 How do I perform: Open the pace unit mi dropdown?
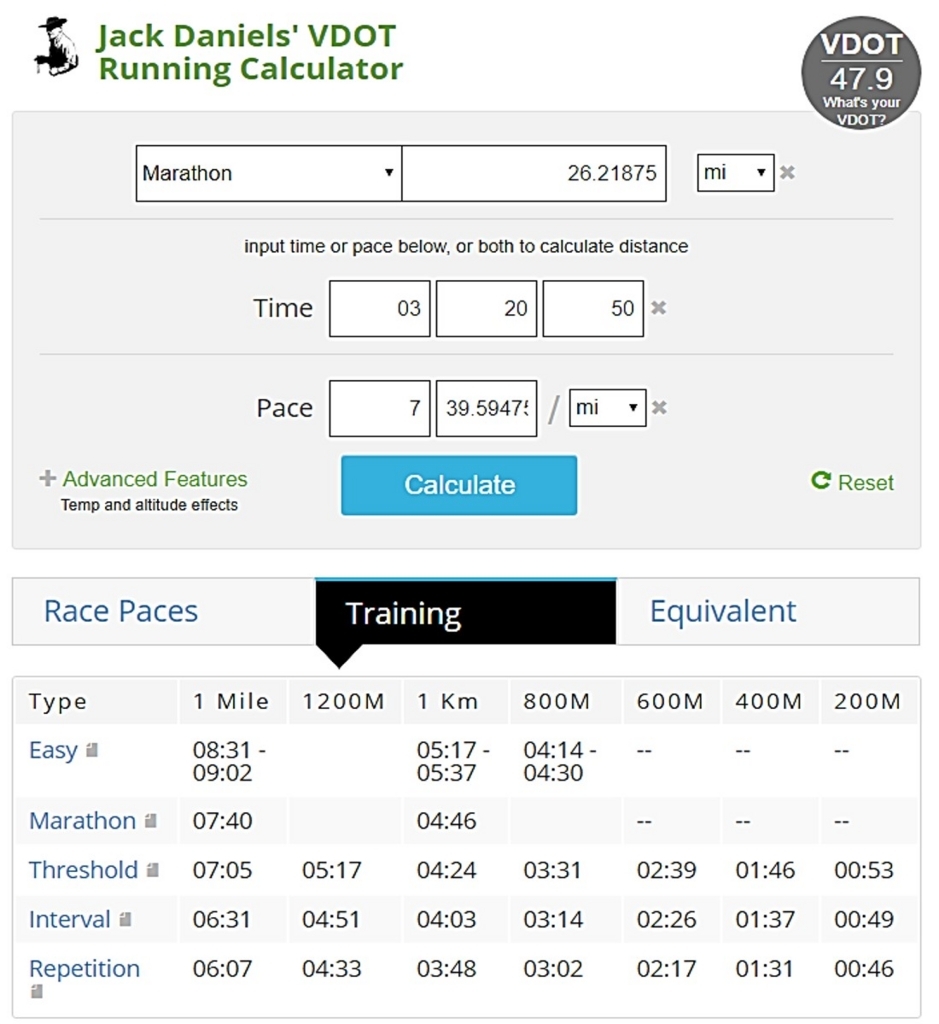point(607,408)
